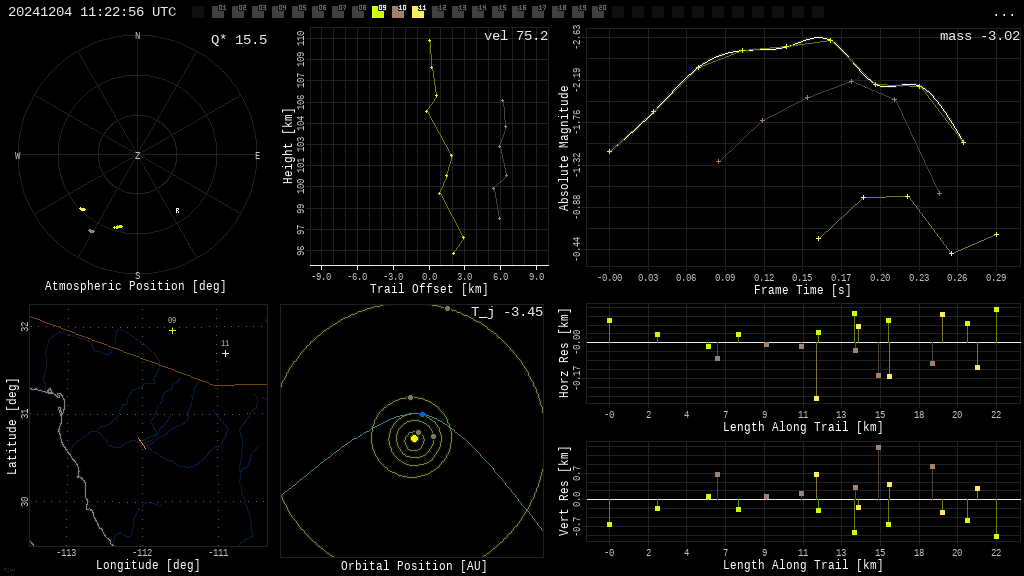Click the mass -3.02 readout

pyautogui.click(x=980, y=36)
